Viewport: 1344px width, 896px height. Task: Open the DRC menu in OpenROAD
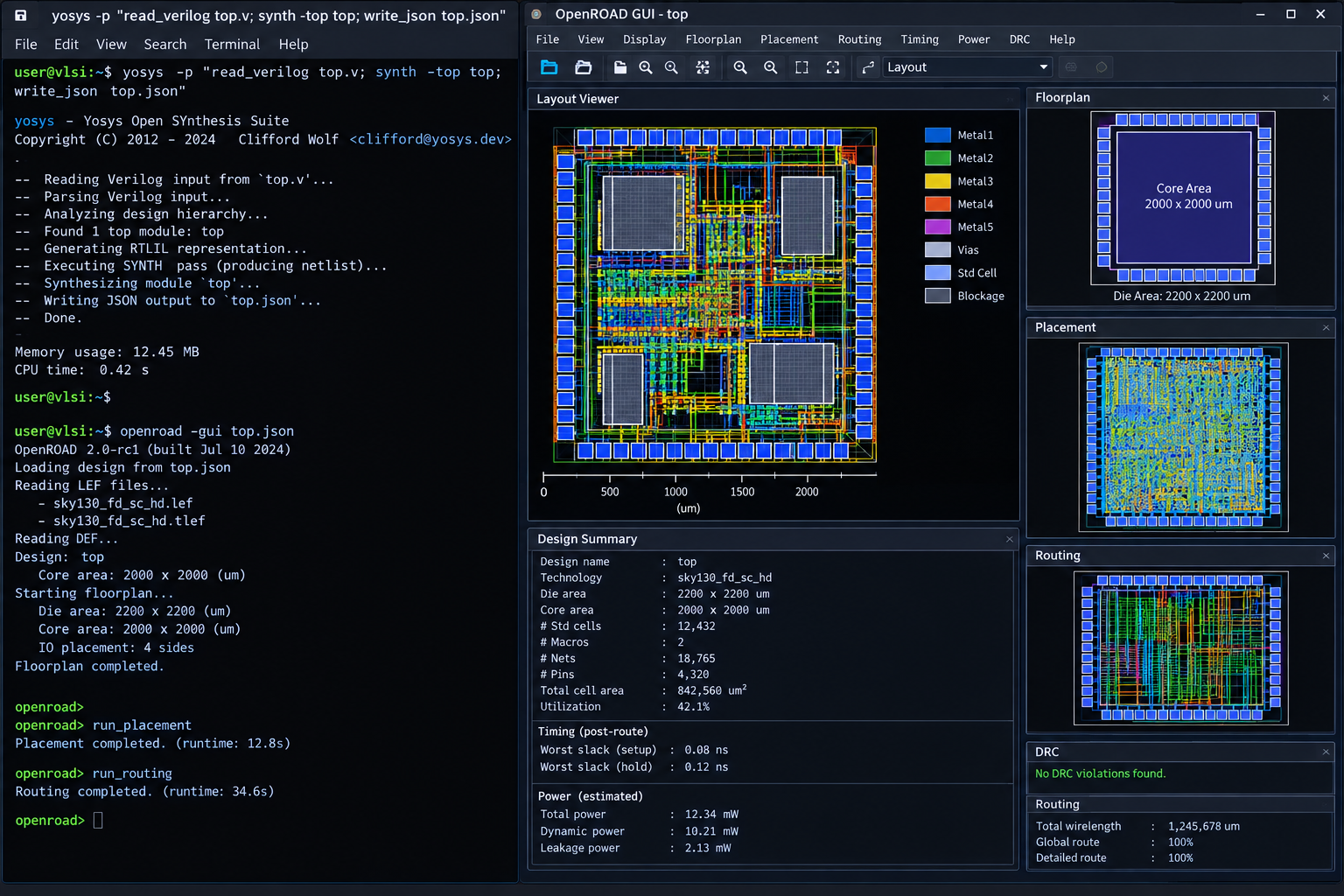pyautogui.click(x=1019, y=39)
